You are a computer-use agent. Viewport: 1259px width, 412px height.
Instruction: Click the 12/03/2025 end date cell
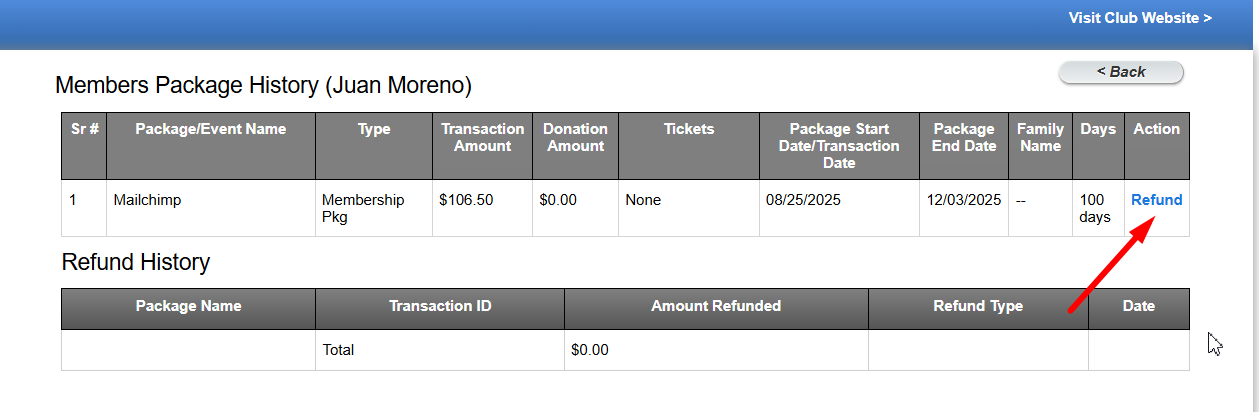[x=964, y=200]
